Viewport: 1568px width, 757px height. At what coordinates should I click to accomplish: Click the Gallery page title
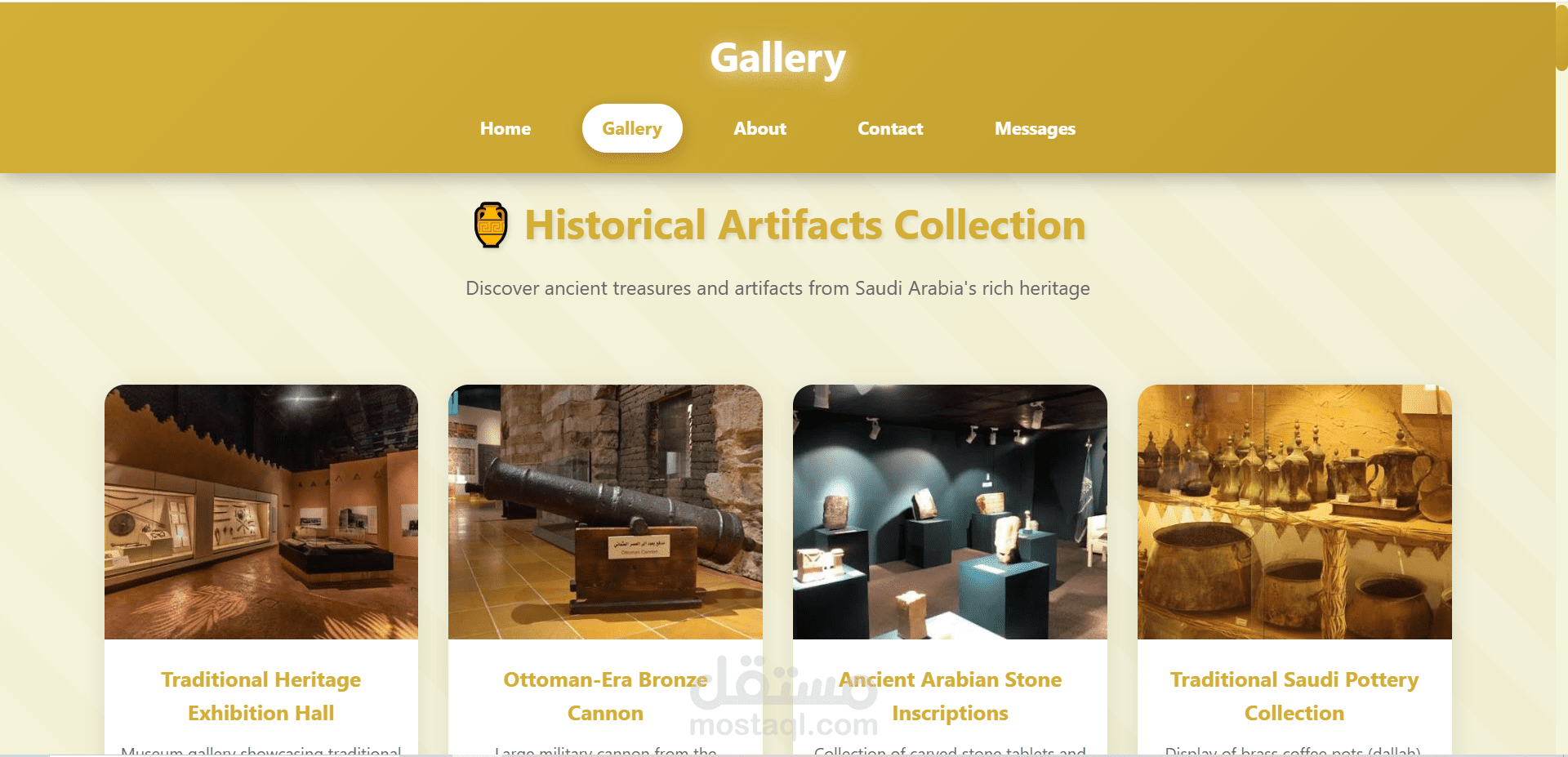coord(777,58)
